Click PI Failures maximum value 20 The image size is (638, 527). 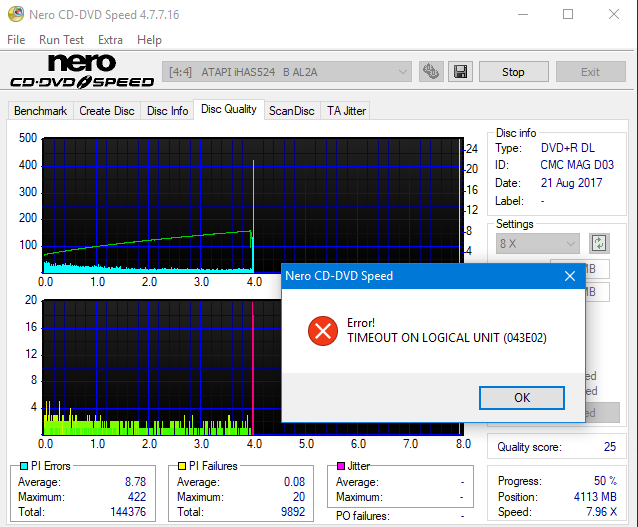click(299, 496)
